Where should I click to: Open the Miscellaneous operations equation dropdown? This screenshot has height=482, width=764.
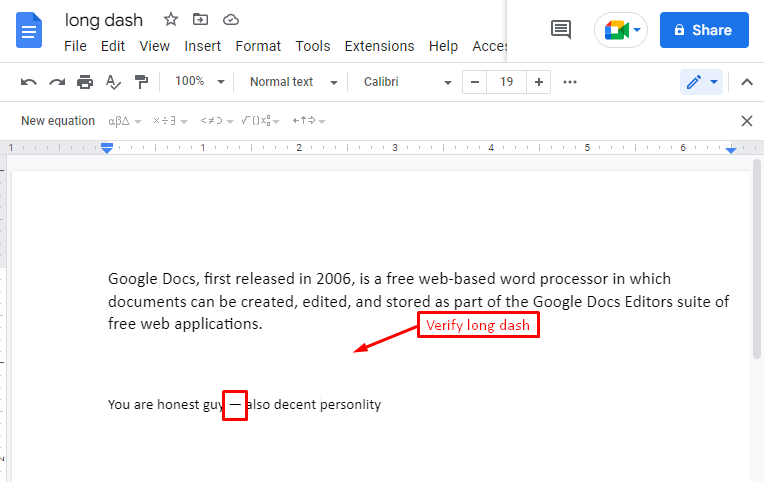coord(170,121)
